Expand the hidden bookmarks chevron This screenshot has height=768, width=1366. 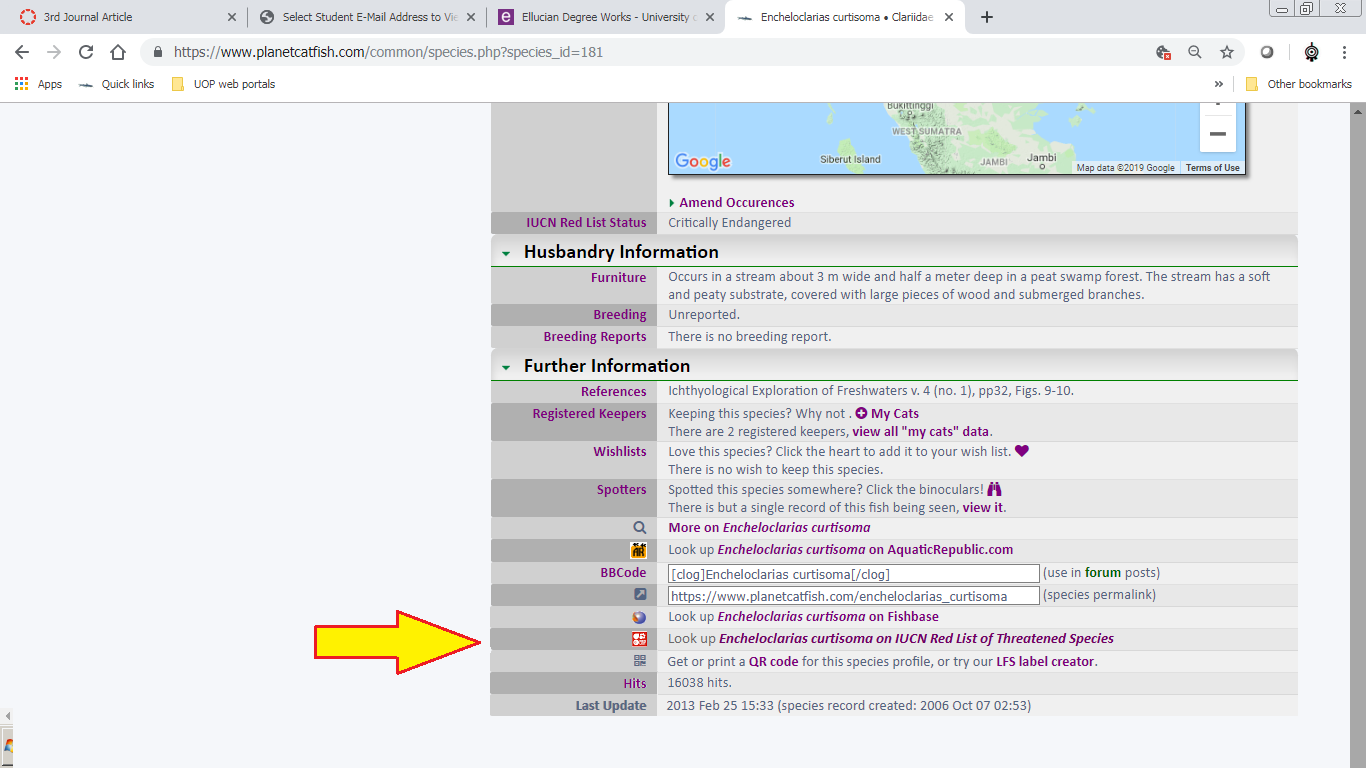pos(1219,84)
